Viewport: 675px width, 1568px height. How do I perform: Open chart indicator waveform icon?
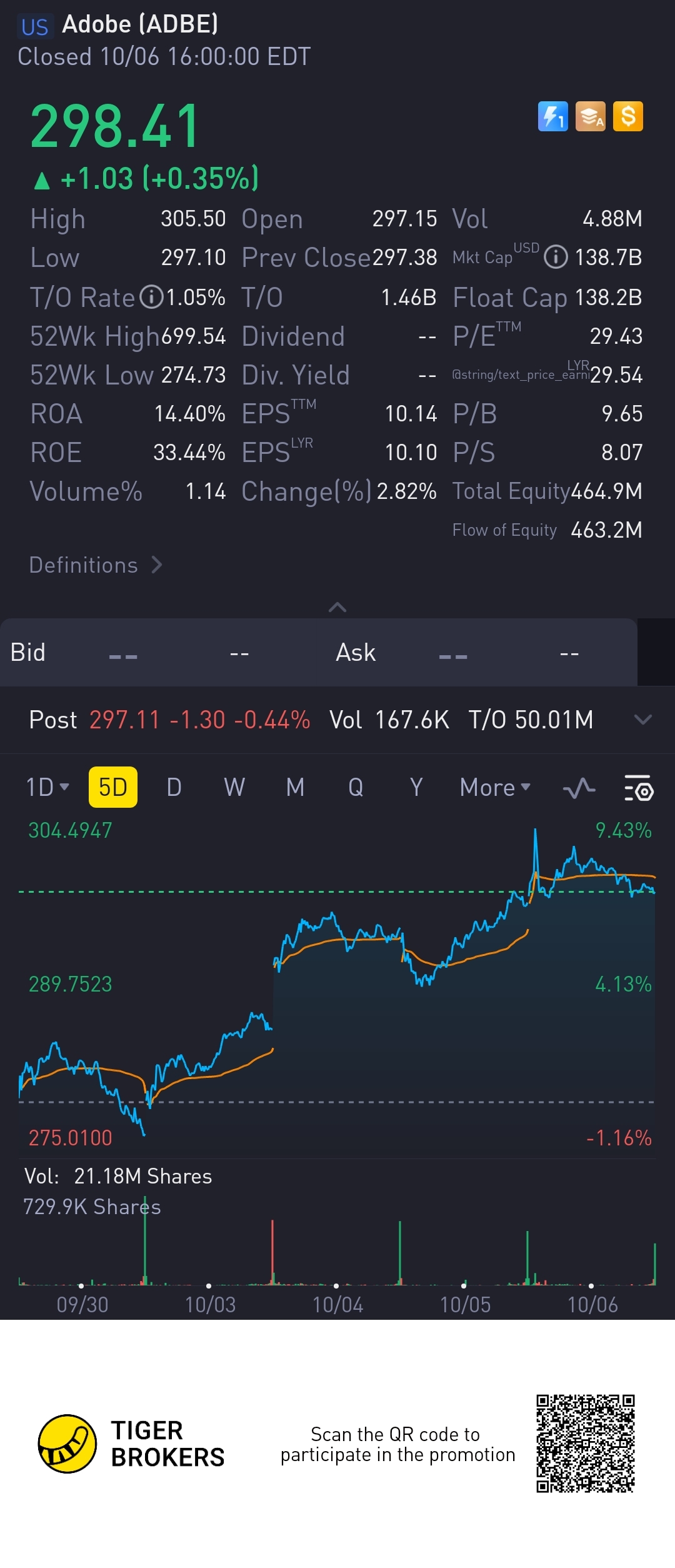(x=579, y=788)
